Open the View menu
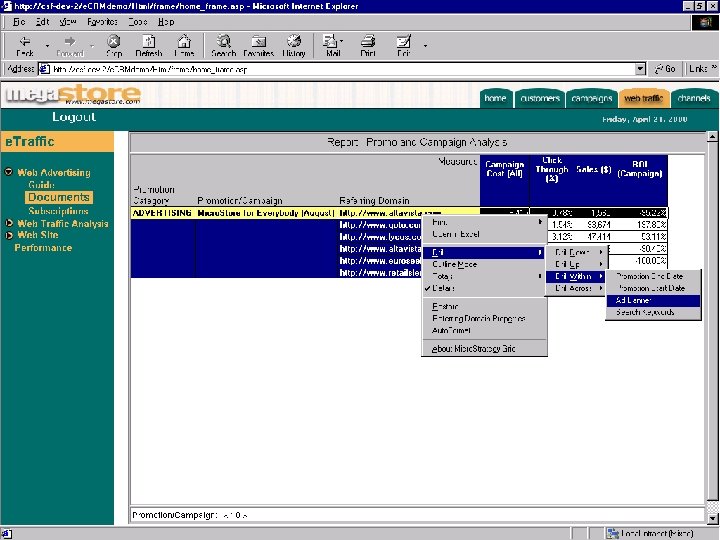720x540 pixels. pyautogui.click(x=68, y=22)
